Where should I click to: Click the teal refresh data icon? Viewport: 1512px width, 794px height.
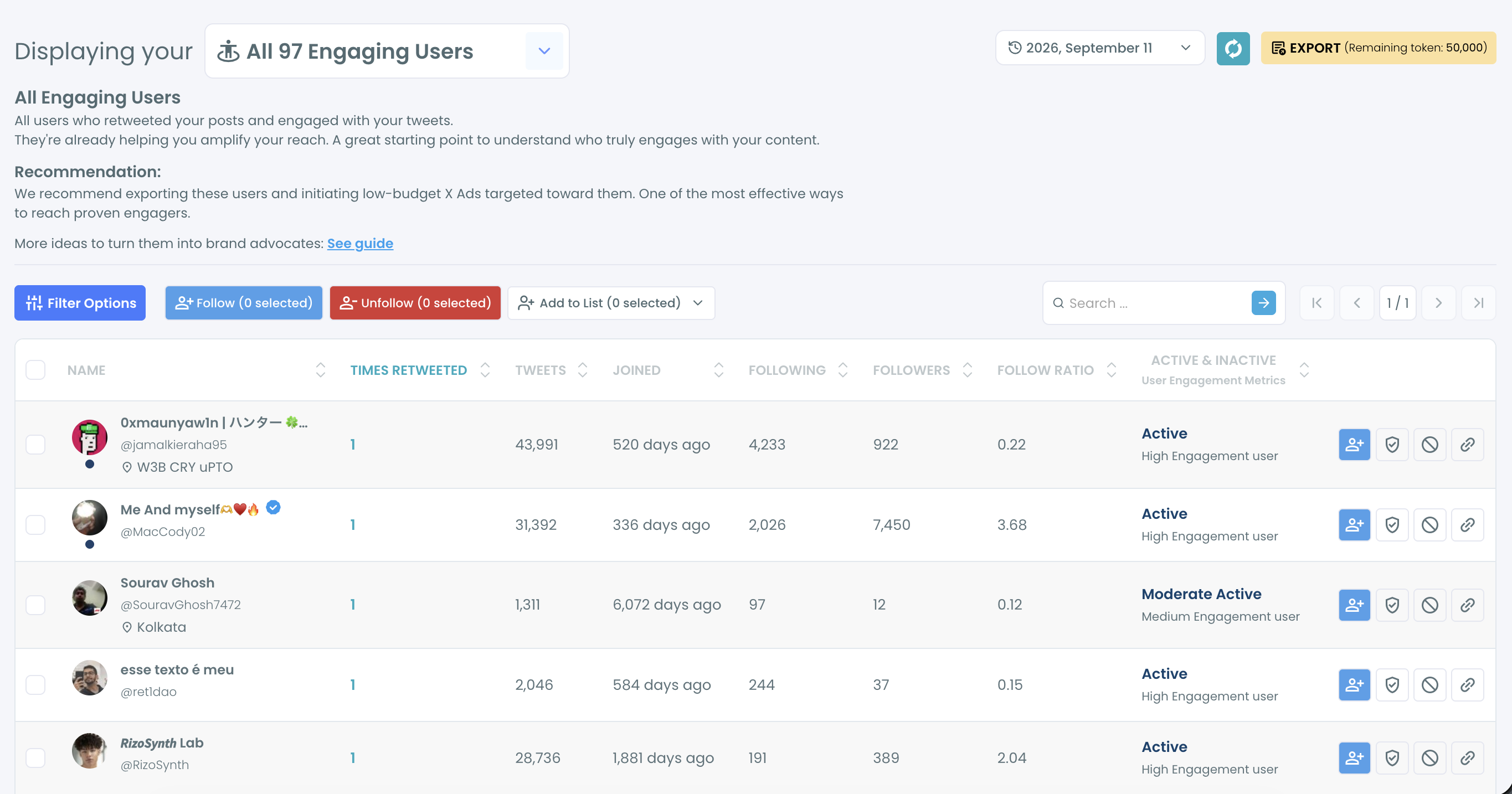pyautogui.click(x=1233, y=48)
